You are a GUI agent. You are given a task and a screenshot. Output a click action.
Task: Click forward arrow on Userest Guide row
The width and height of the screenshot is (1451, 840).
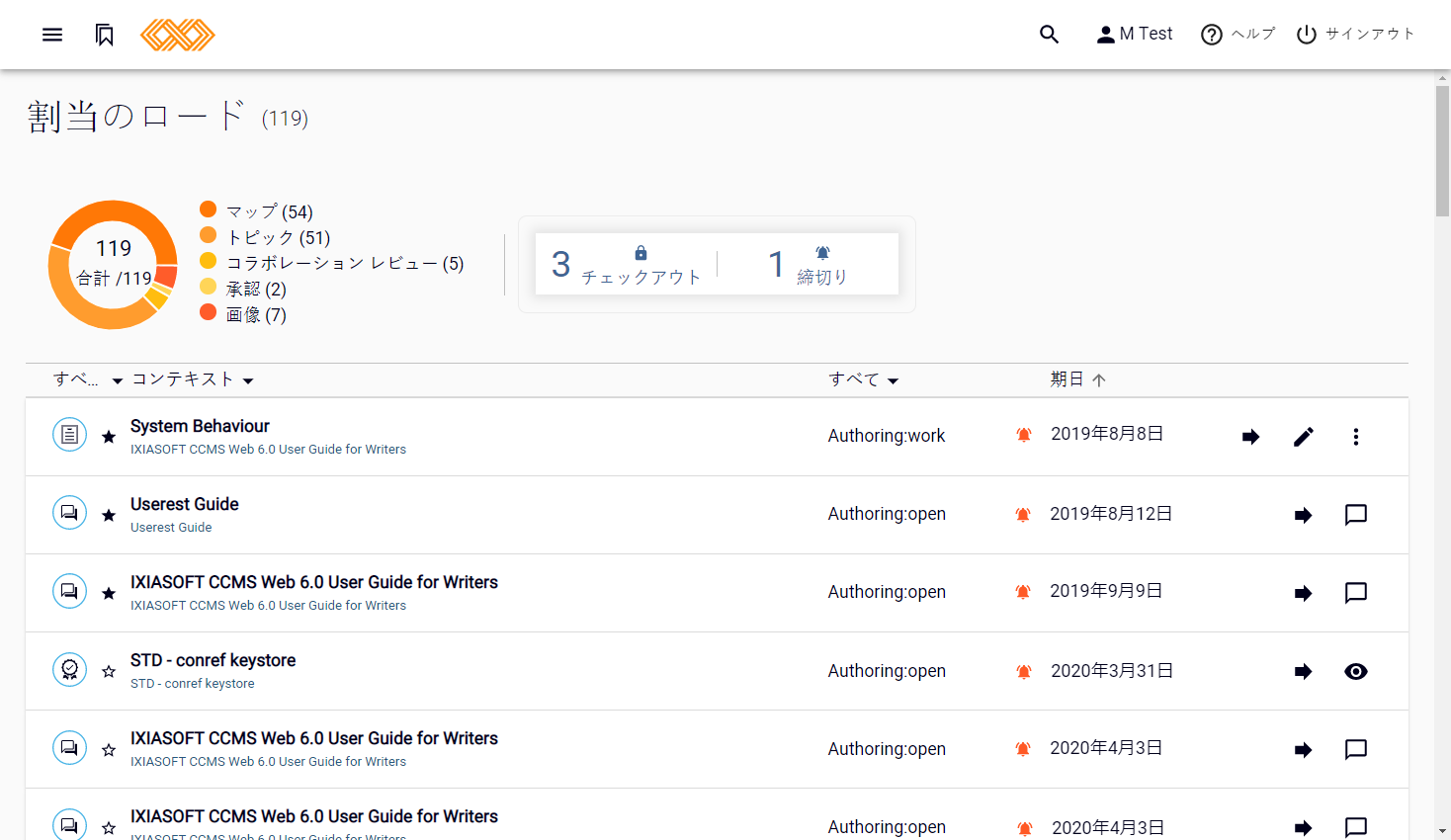(x=1304, y=515)
